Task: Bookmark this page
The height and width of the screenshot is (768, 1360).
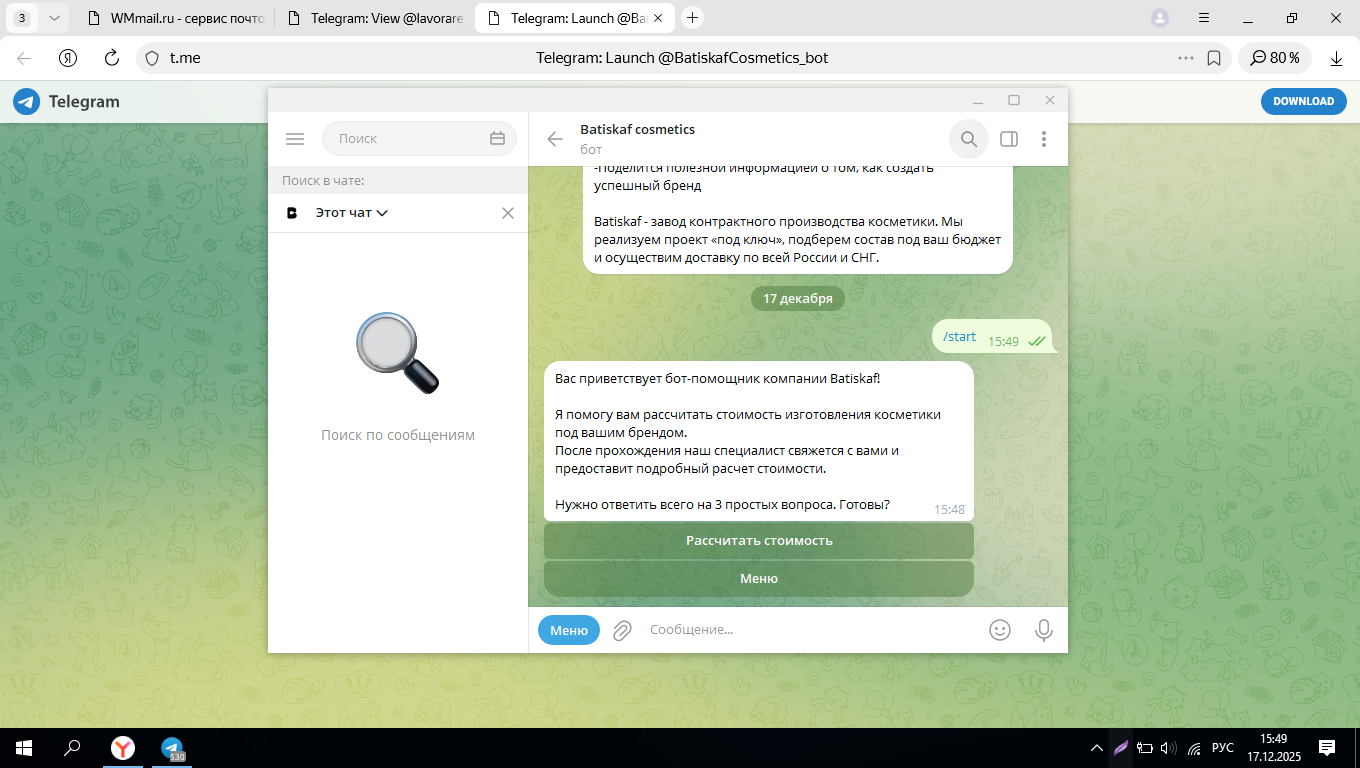Action: 1214,58
